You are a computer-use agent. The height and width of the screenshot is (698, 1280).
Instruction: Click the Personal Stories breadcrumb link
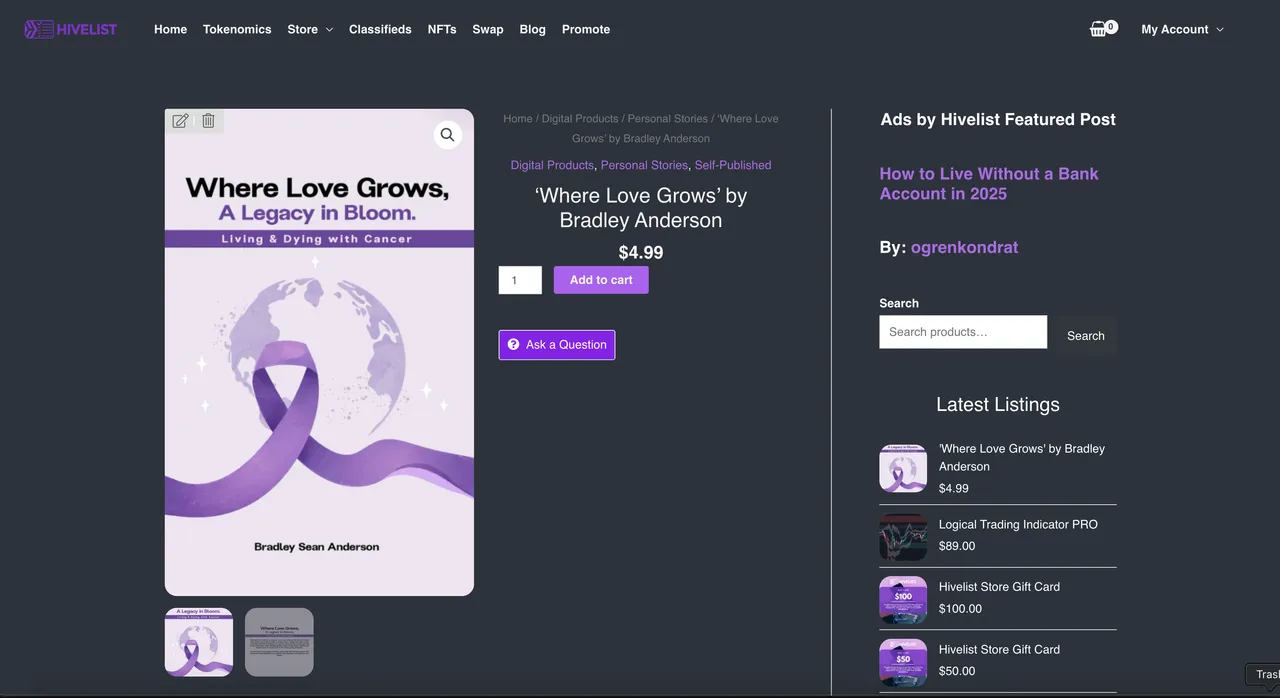(x=668, y=118)
